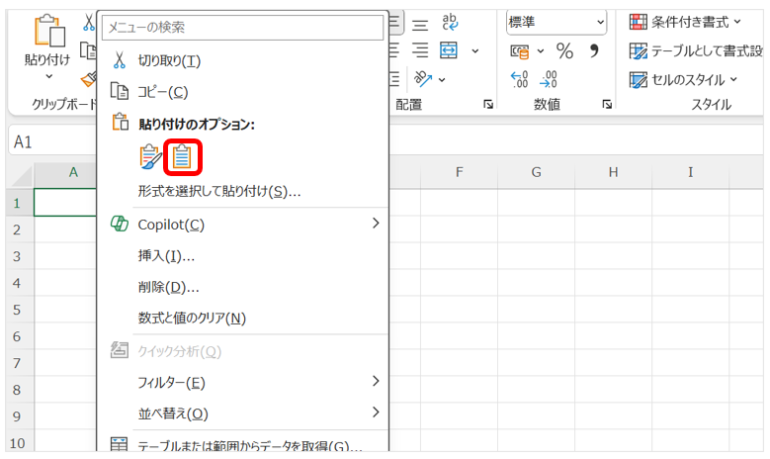
Task: Select column F header
Action: 459,172
